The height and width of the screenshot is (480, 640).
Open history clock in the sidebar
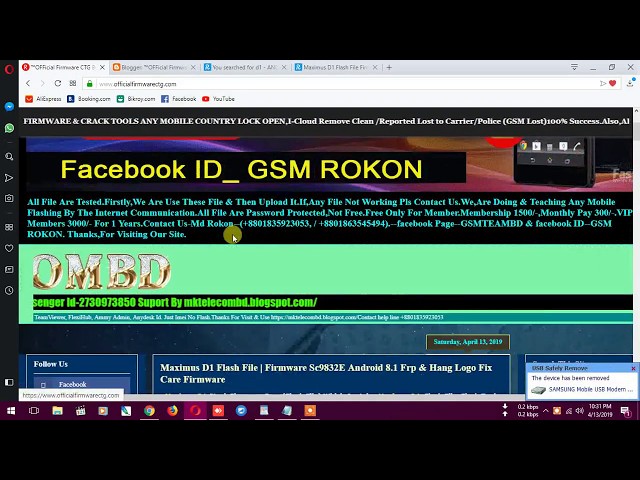click(9, 290)
